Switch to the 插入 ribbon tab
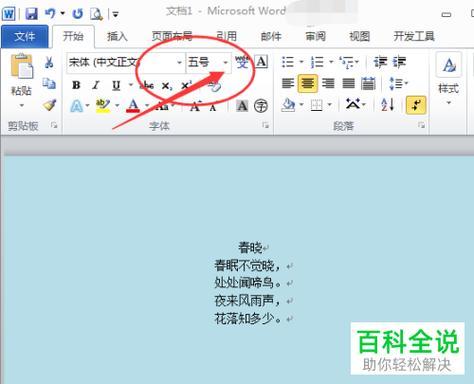 pyautogui.click(x=117, y=36)
